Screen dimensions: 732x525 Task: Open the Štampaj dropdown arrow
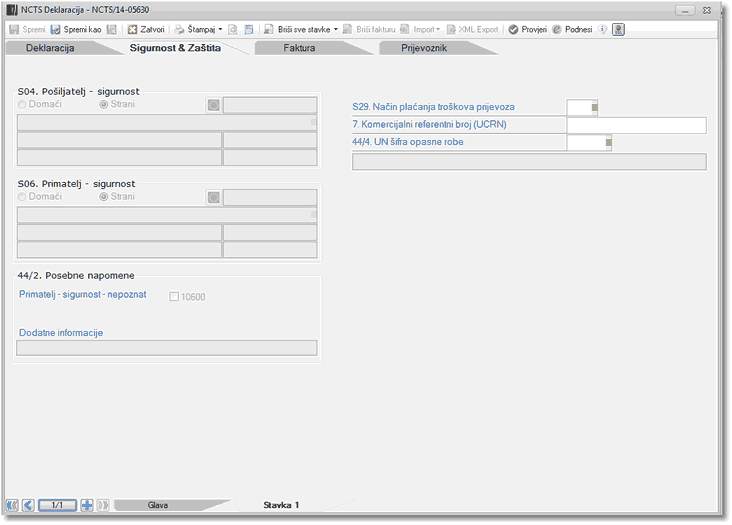click(220, 29)
